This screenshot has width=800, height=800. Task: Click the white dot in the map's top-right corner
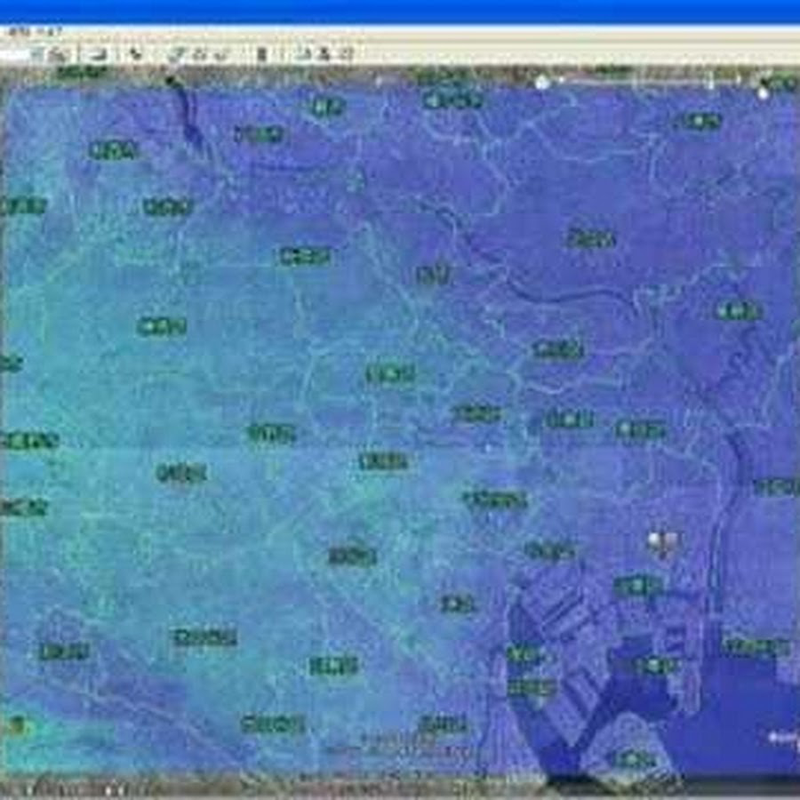[x=763, y=92]
